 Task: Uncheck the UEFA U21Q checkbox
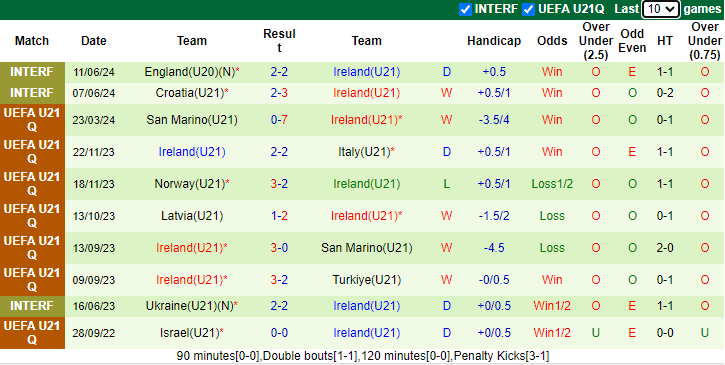point(528,9)
